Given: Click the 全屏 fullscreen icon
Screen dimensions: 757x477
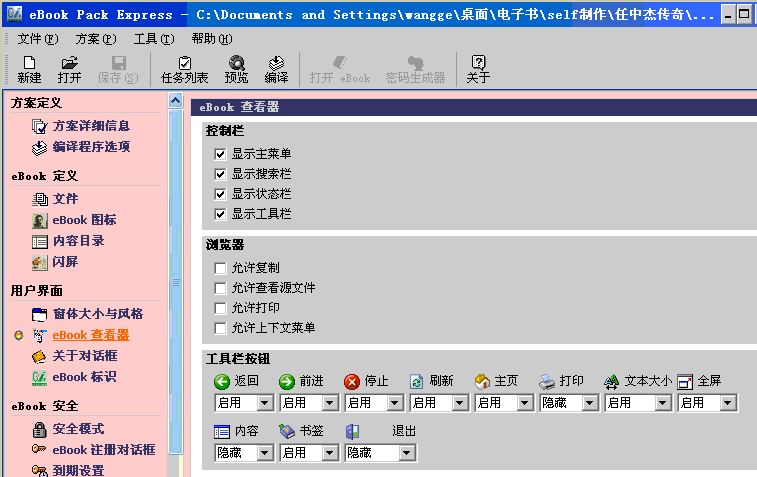Looking at the screenshot, I should (x=685, y=382).
